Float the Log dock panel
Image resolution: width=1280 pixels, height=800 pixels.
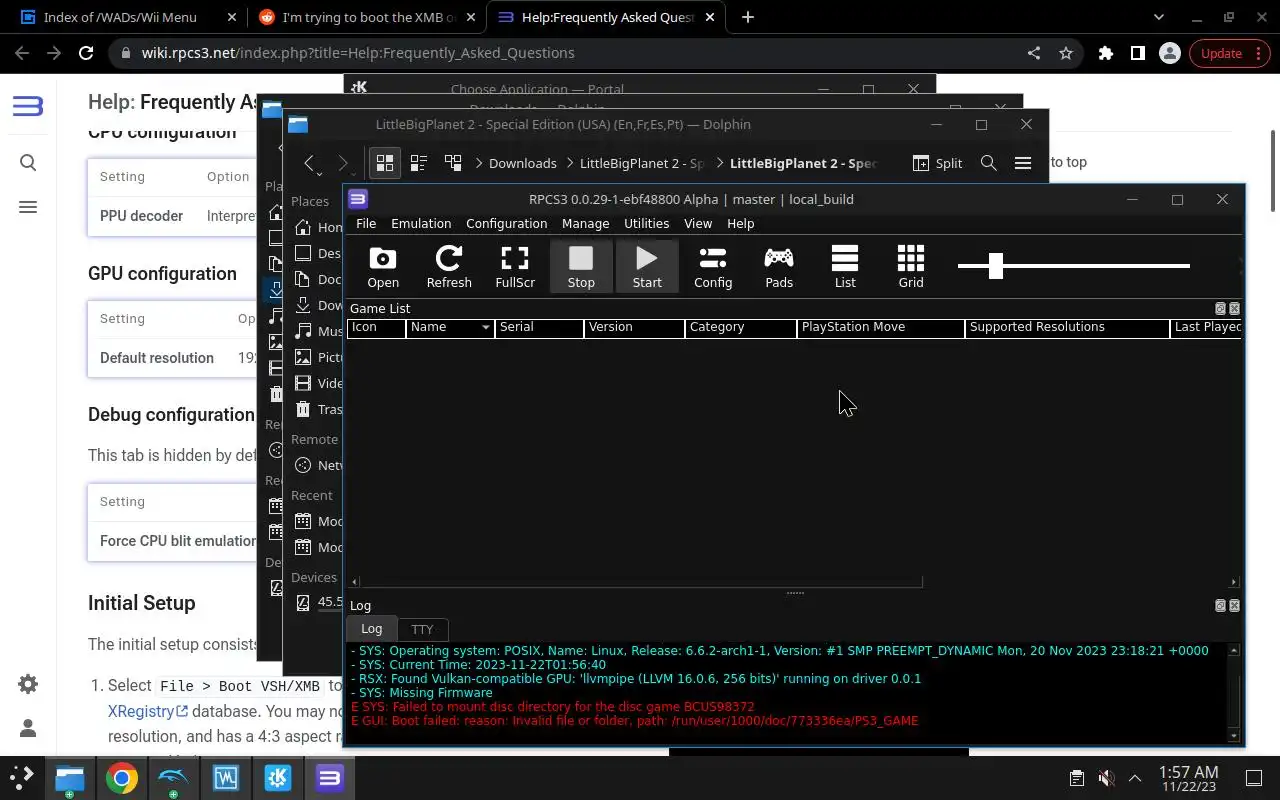point(1220,606)
